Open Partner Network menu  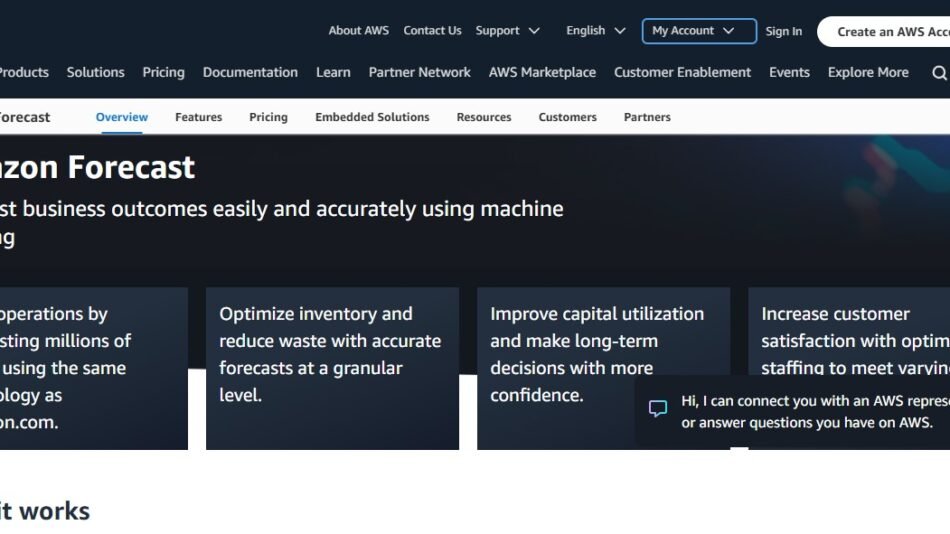(419, 72)
